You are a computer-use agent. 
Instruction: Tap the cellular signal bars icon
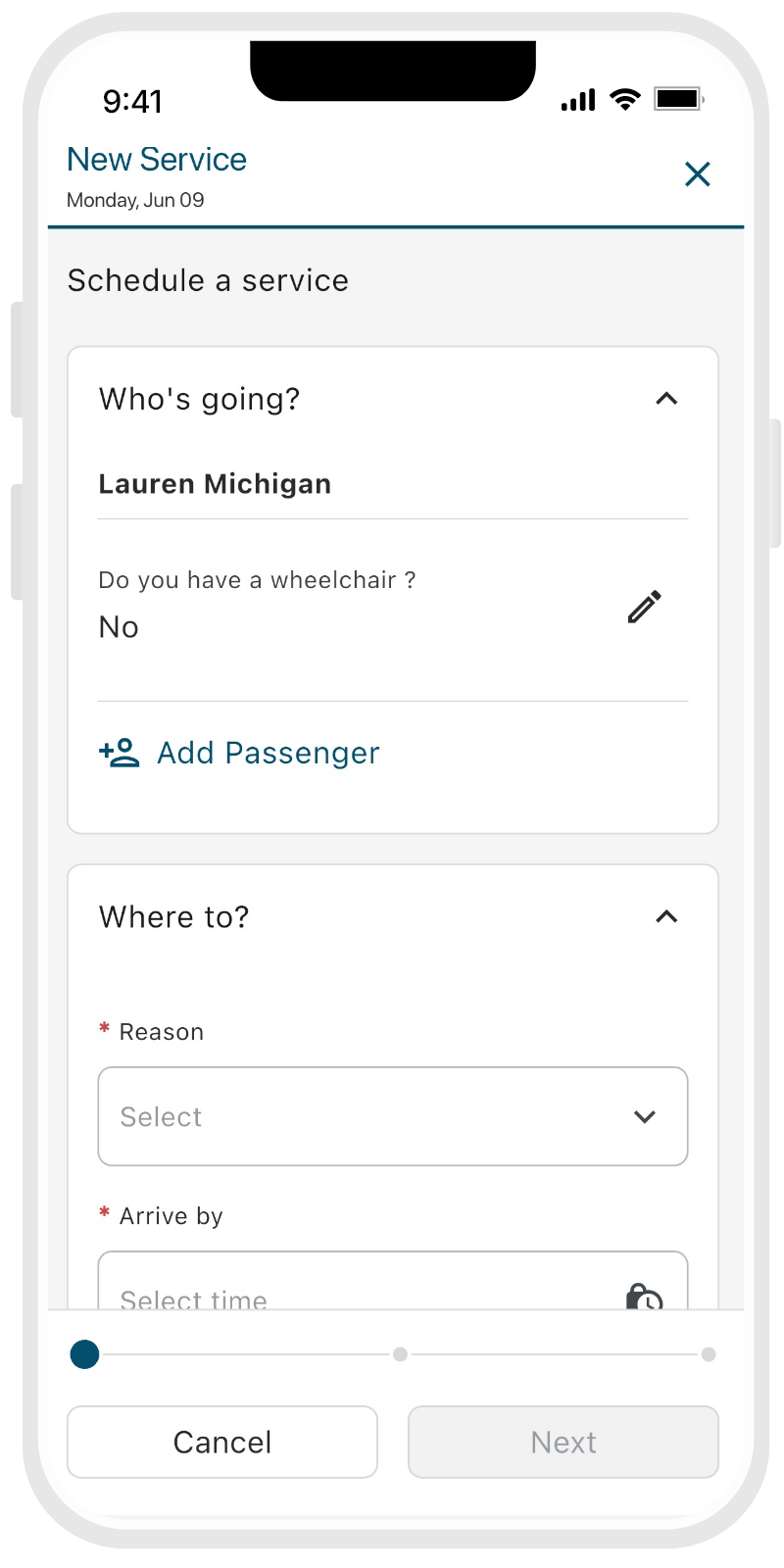[578, 100]
